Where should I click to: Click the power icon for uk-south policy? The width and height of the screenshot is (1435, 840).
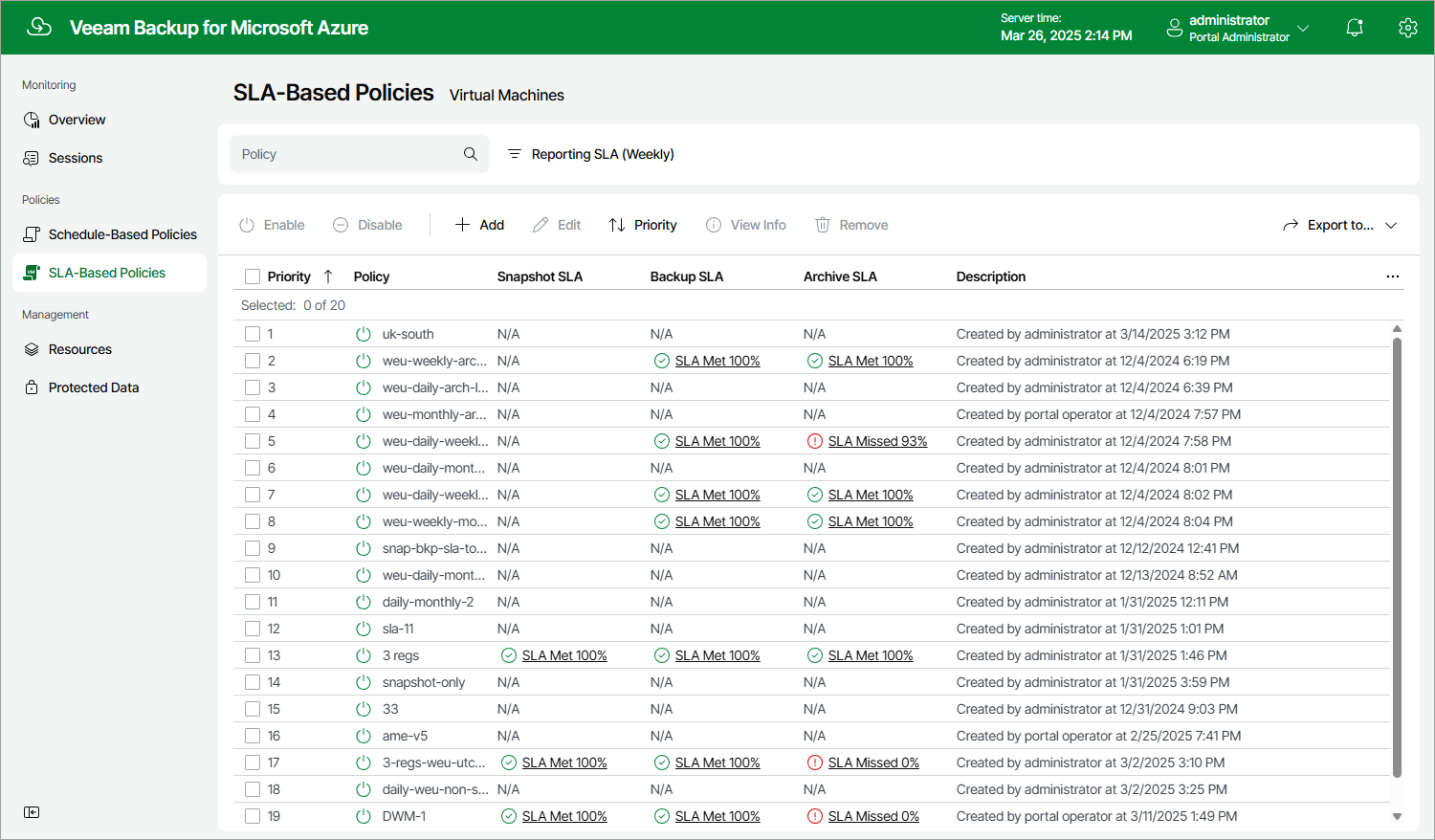point(364,334)
